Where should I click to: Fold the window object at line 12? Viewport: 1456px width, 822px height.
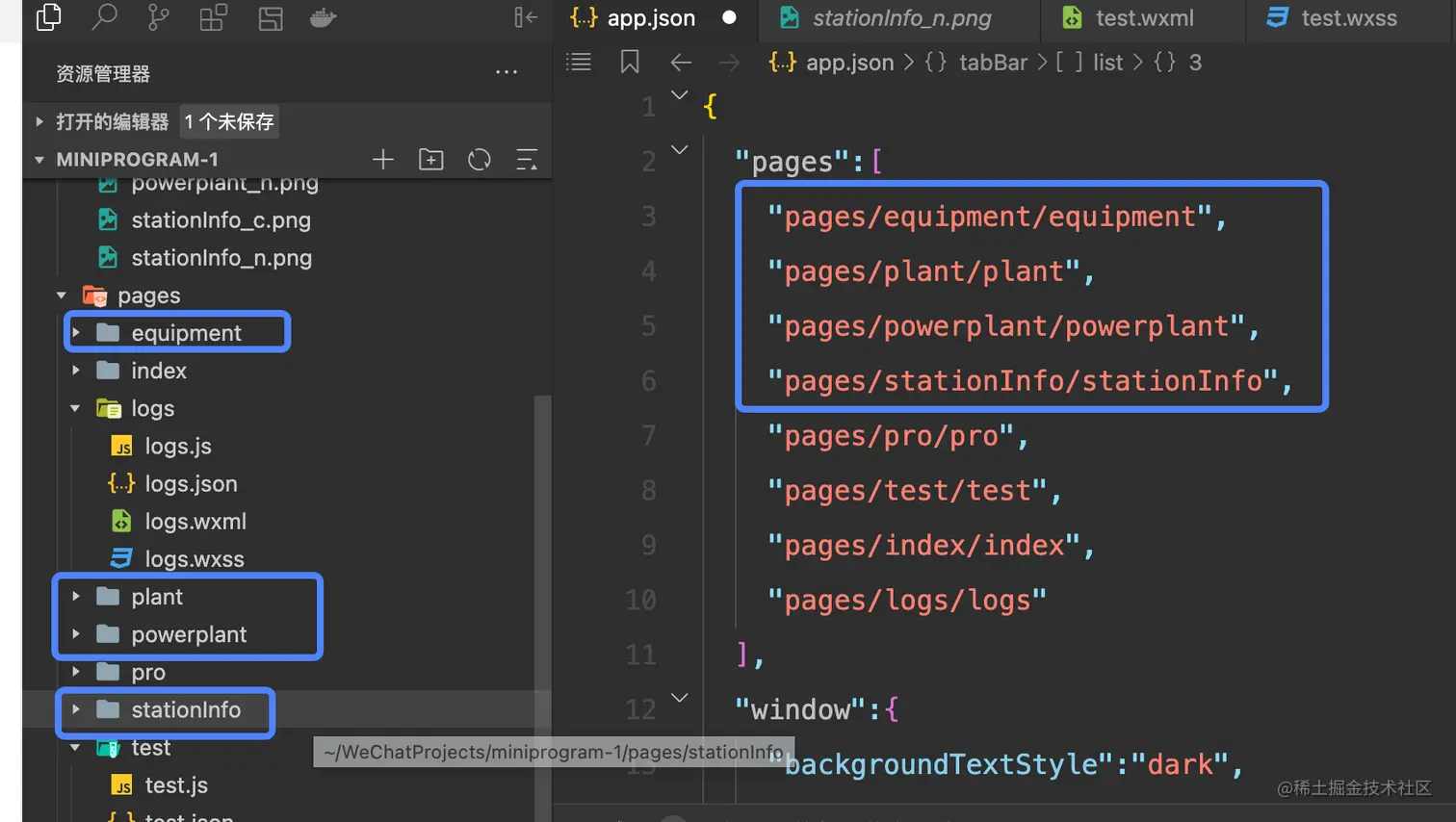click(679, 698)
